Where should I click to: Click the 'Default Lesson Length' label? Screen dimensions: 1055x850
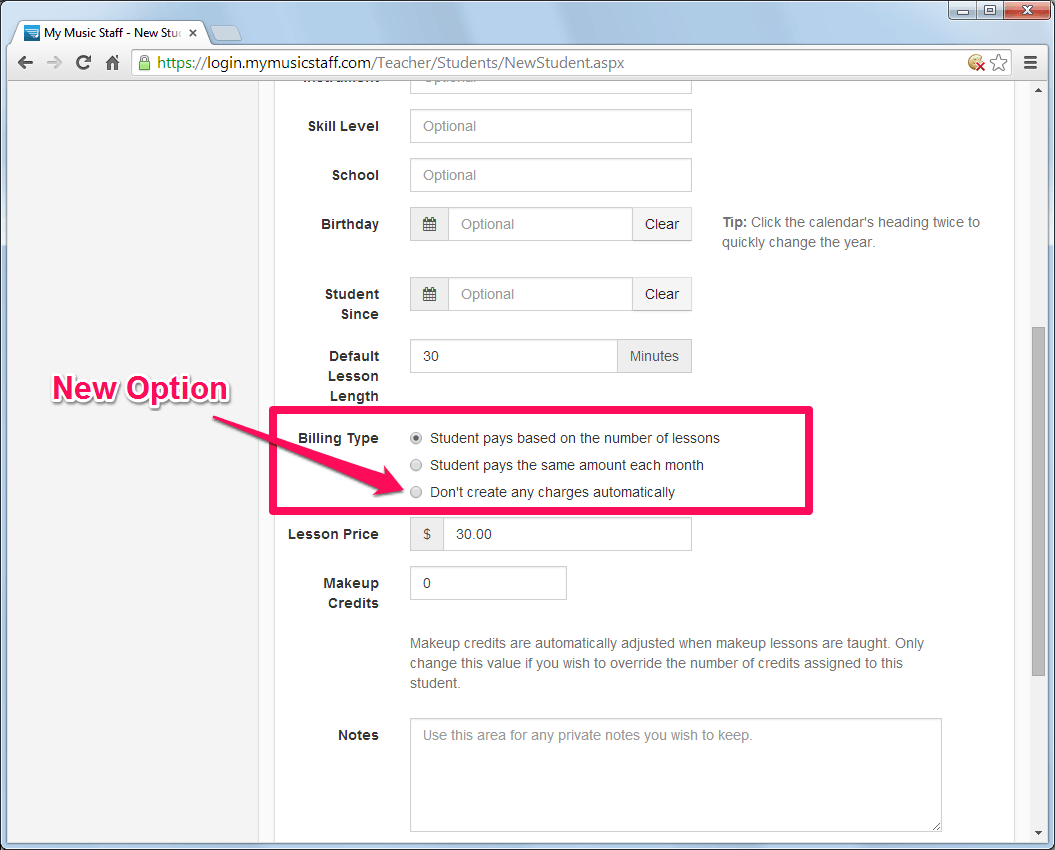pos(354,376)
